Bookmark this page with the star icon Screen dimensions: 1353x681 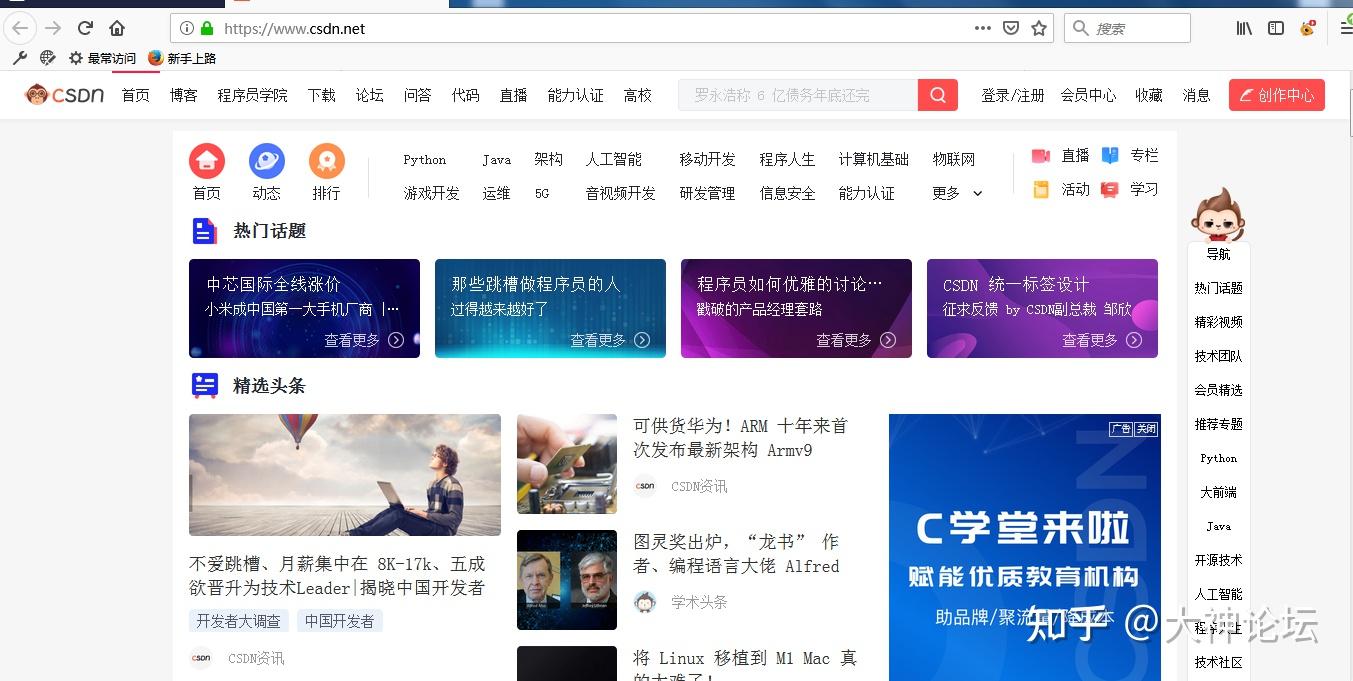[x=1039, y=28]
